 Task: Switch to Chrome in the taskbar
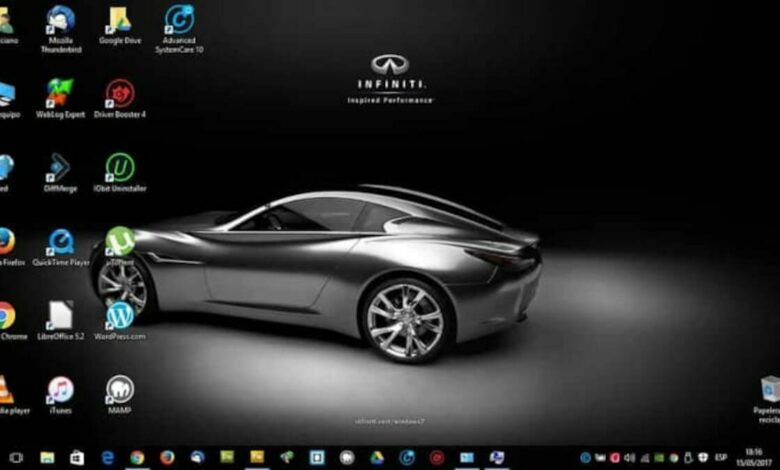click(x=137, y=458)
